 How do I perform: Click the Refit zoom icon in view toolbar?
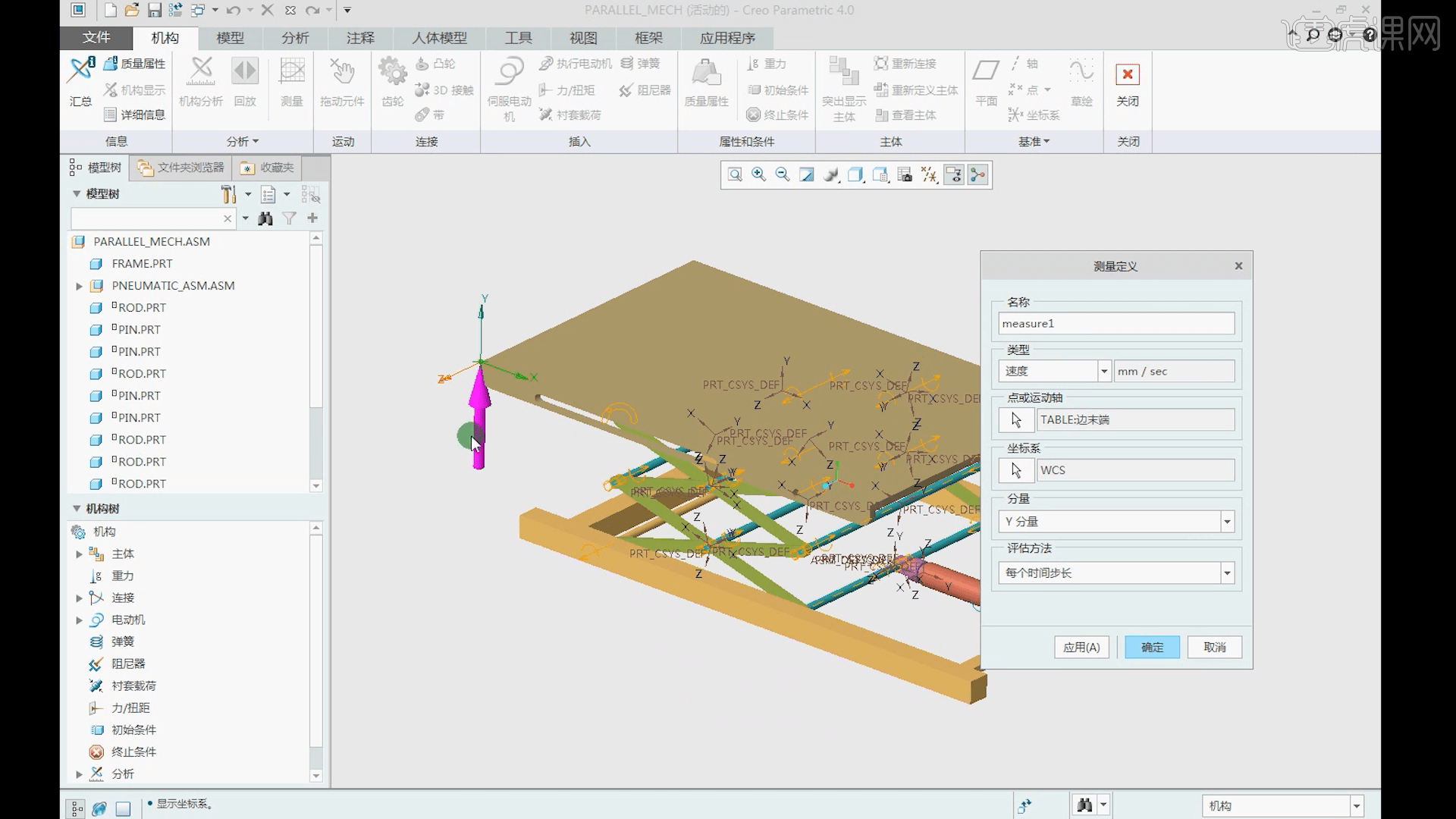(x=735, y=175)
